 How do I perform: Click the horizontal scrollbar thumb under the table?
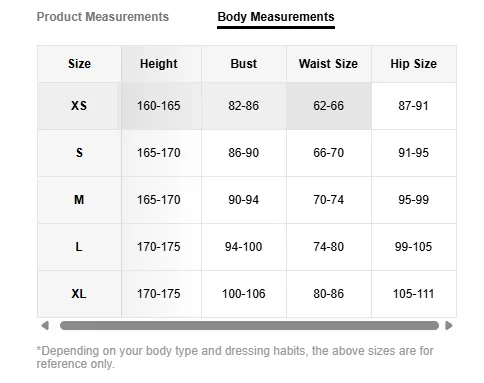[249, 325]
